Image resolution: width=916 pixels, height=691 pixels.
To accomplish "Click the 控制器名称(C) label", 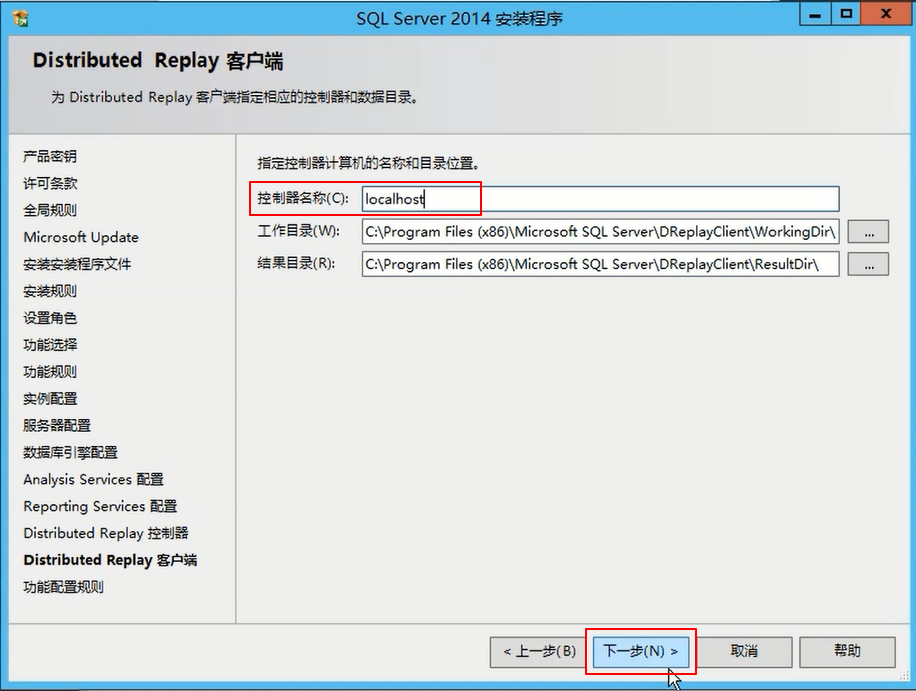I will pos(303,199).
